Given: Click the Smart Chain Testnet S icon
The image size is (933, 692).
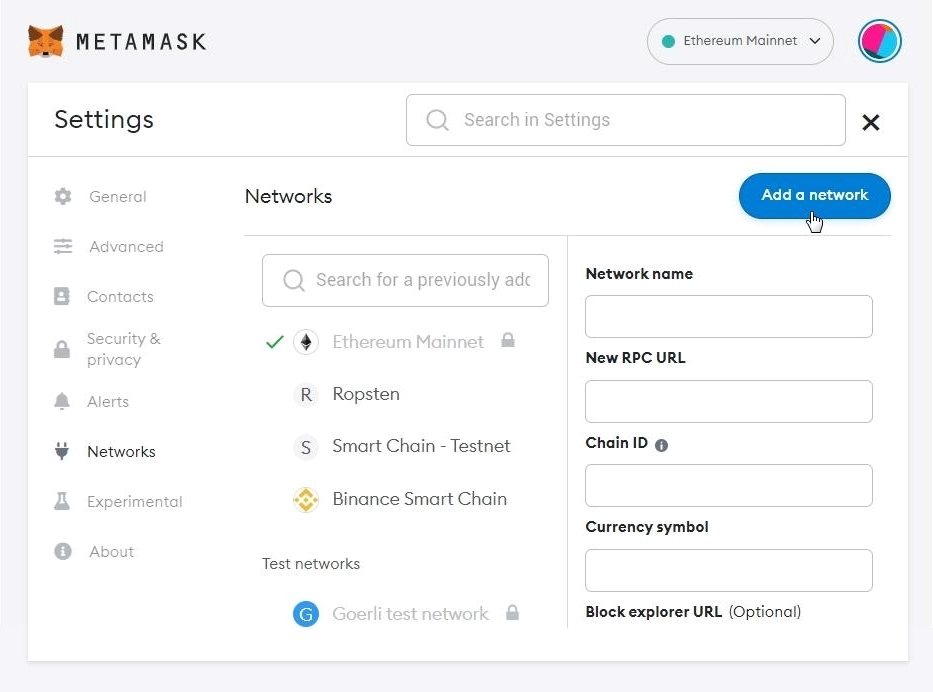Looking at the screenshot, I should pos(305,447).
